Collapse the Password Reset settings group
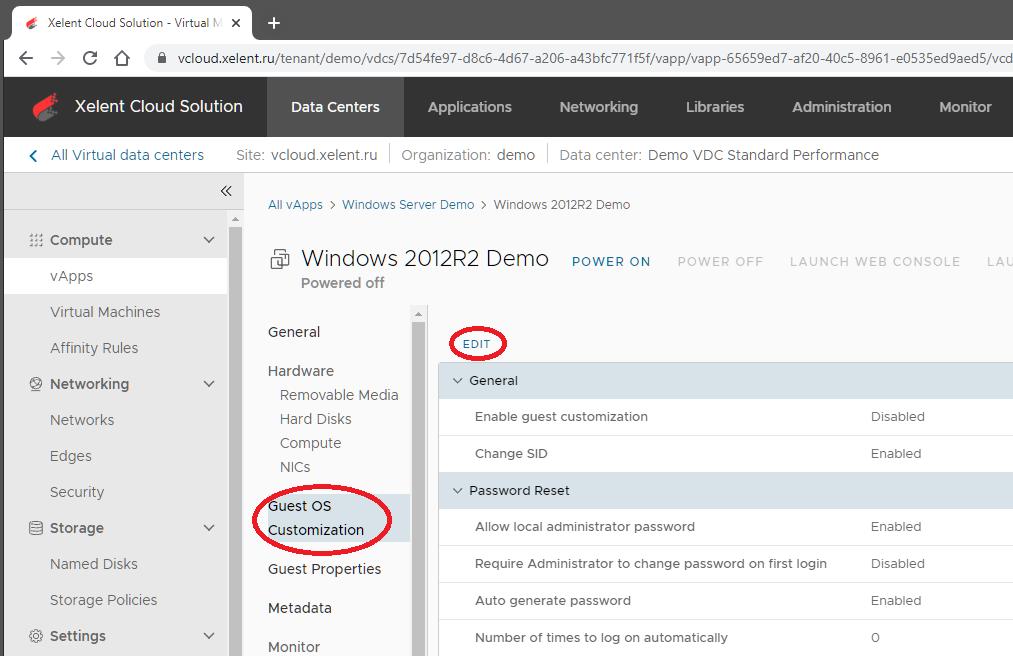 [457, 491]
